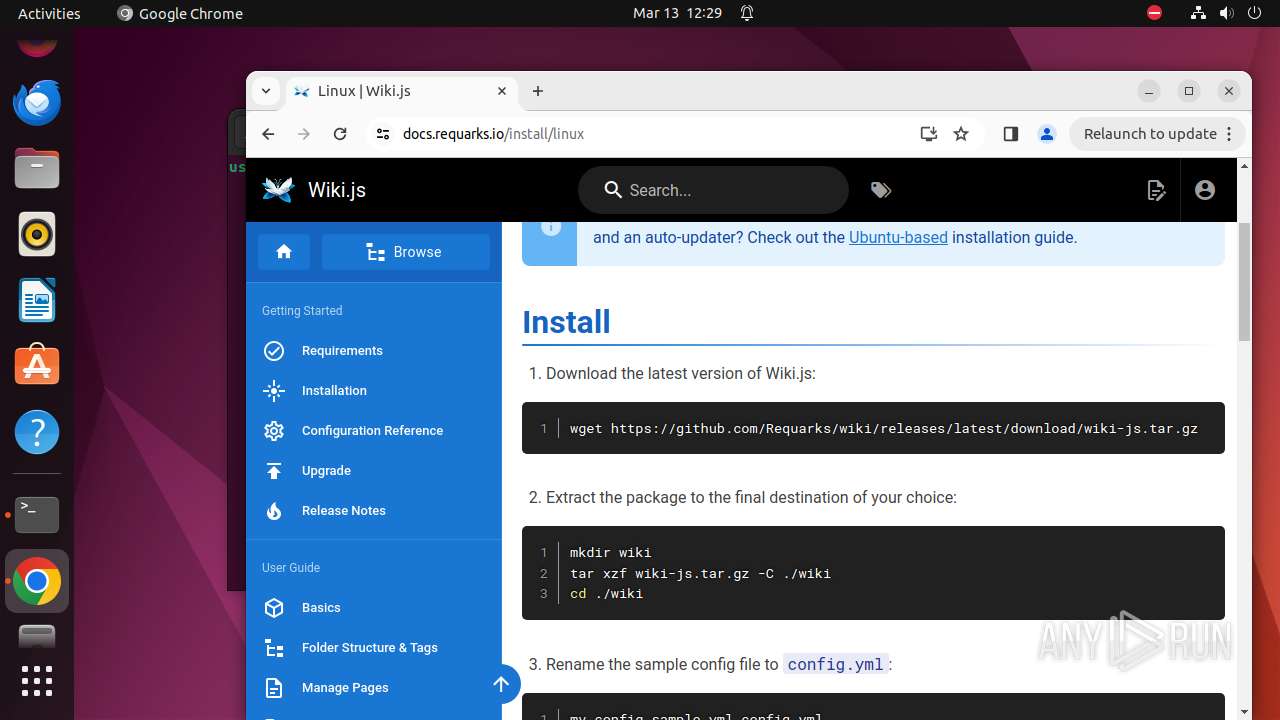Open the page actions icon
The image size is (1280, 720).
click(1156, 190)
